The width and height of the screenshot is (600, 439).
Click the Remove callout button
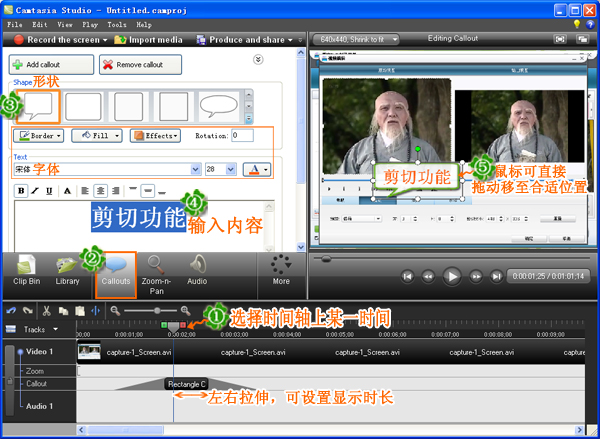[x=140, y=64]
